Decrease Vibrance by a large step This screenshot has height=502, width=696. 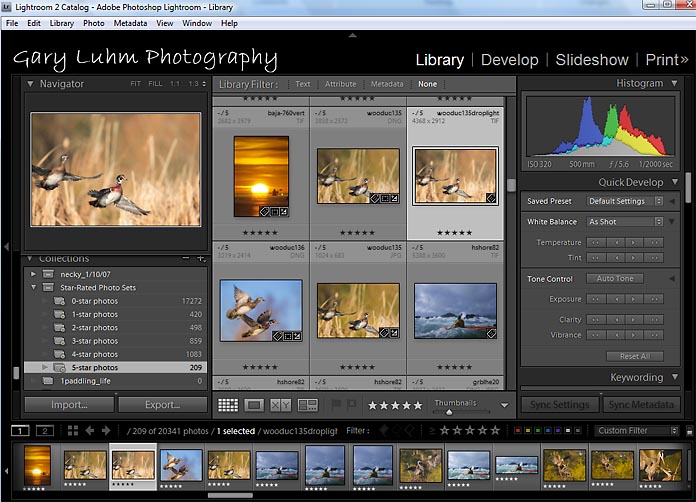point(596,335)
